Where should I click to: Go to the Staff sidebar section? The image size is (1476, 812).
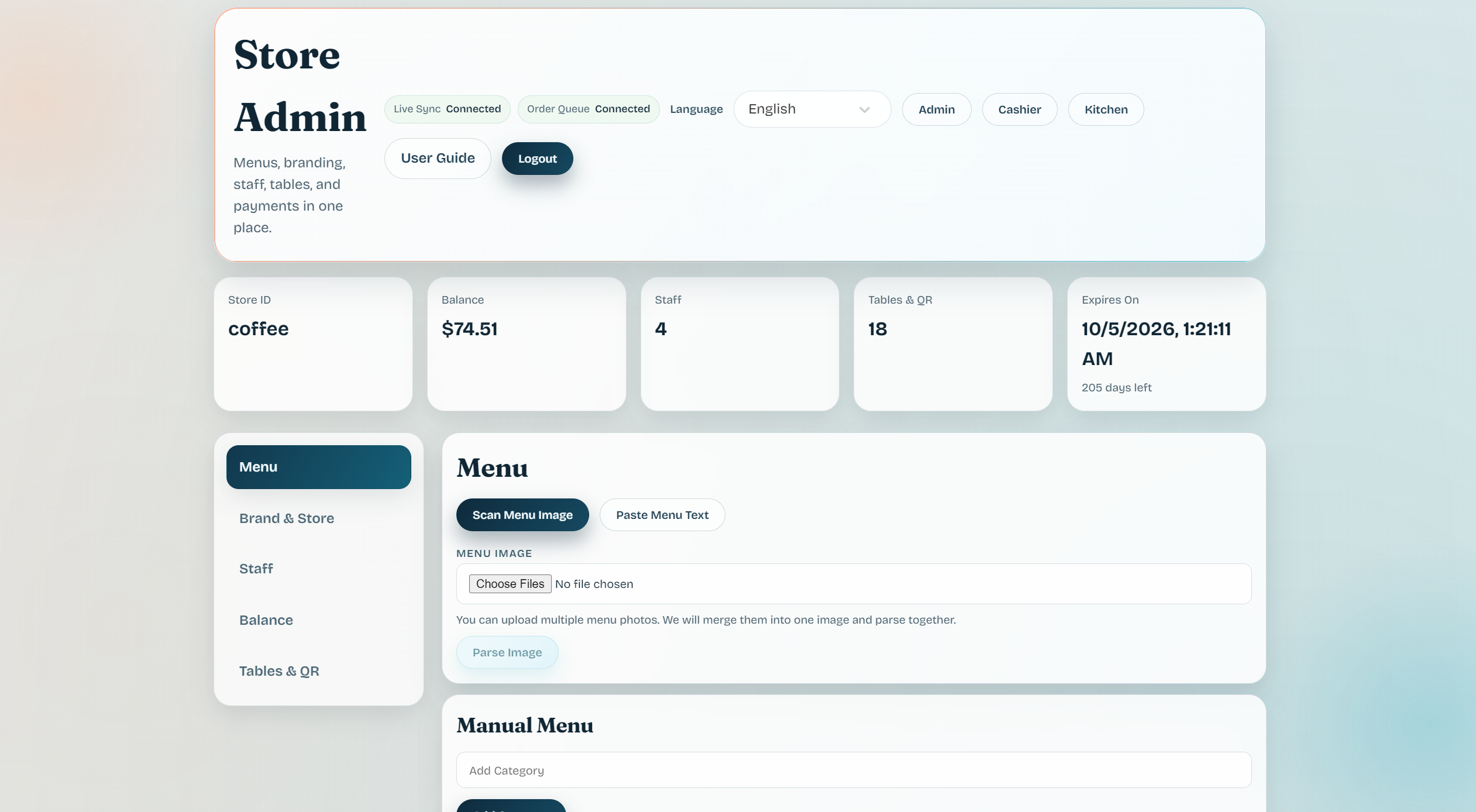point(318,569)
